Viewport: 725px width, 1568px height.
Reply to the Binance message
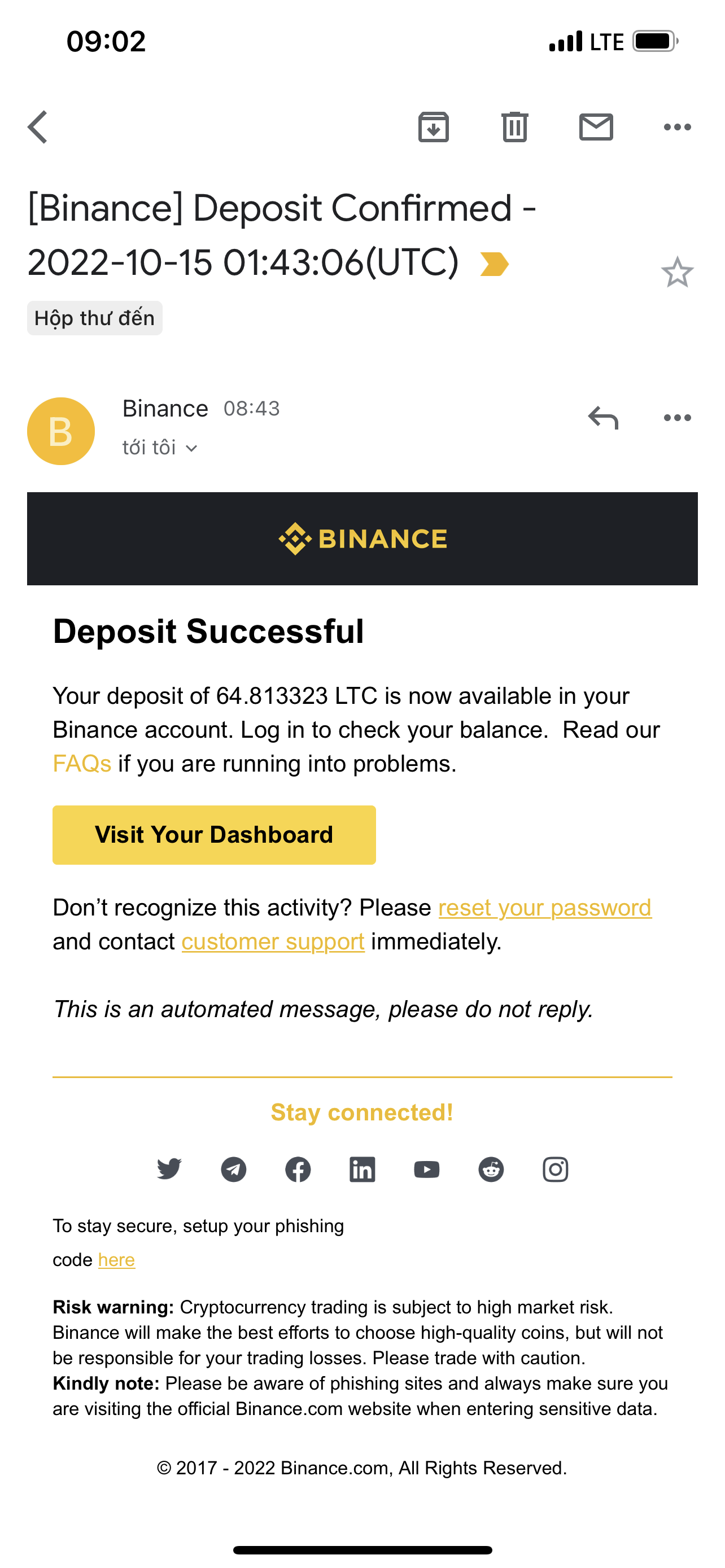pyautogui.click(x=602, y=418)
